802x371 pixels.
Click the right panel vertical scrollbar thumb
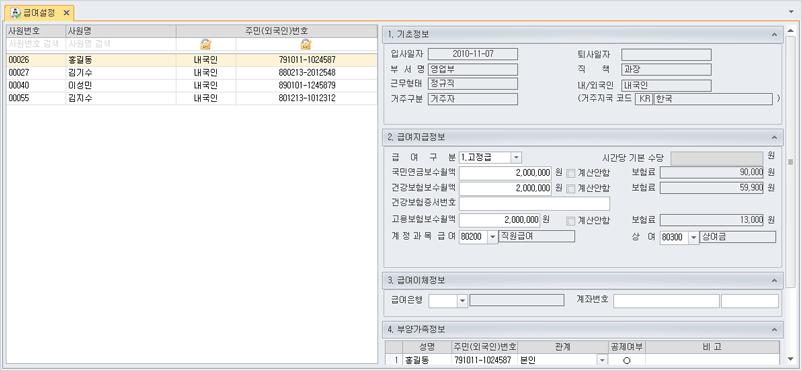tap(791, 162)
